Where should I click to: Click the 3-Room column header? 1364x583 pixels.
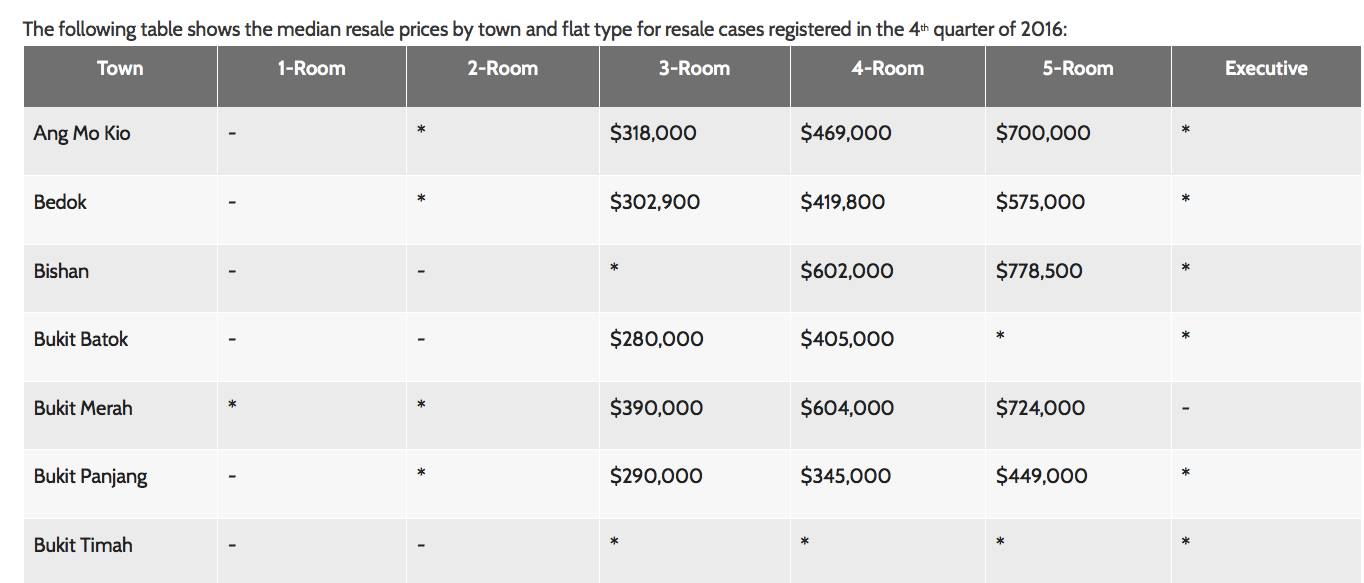click(x=694, y=69)
